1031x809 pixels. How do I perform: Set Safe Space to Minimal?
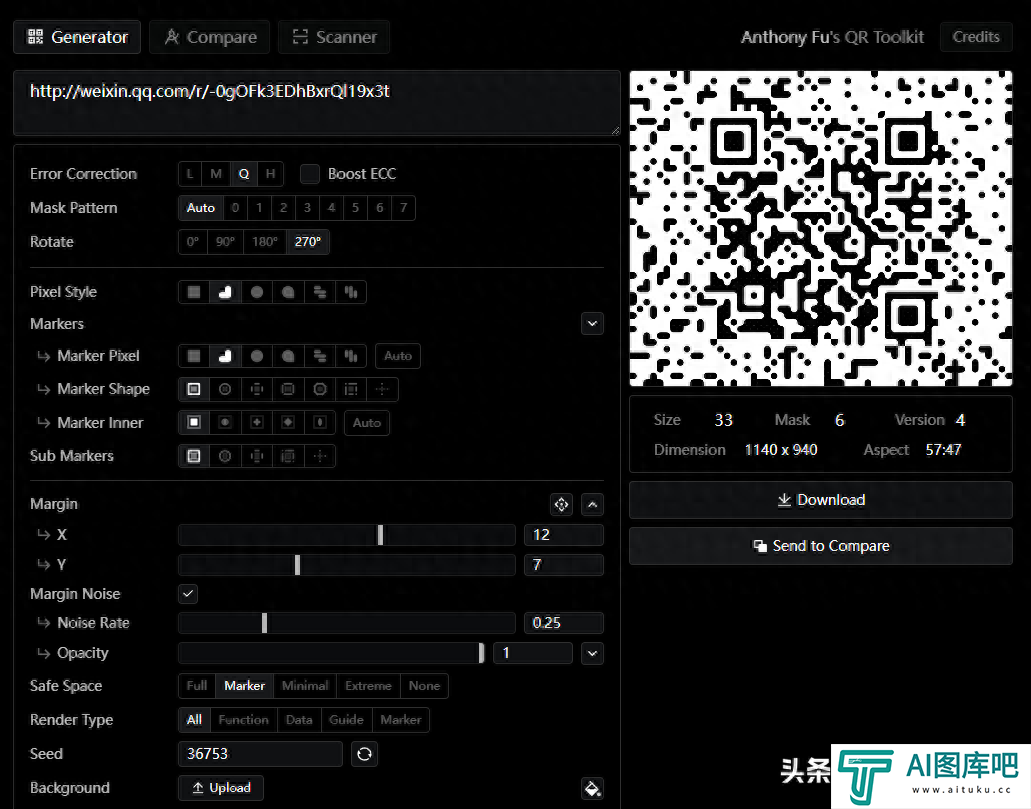click(x=305, y=686)
